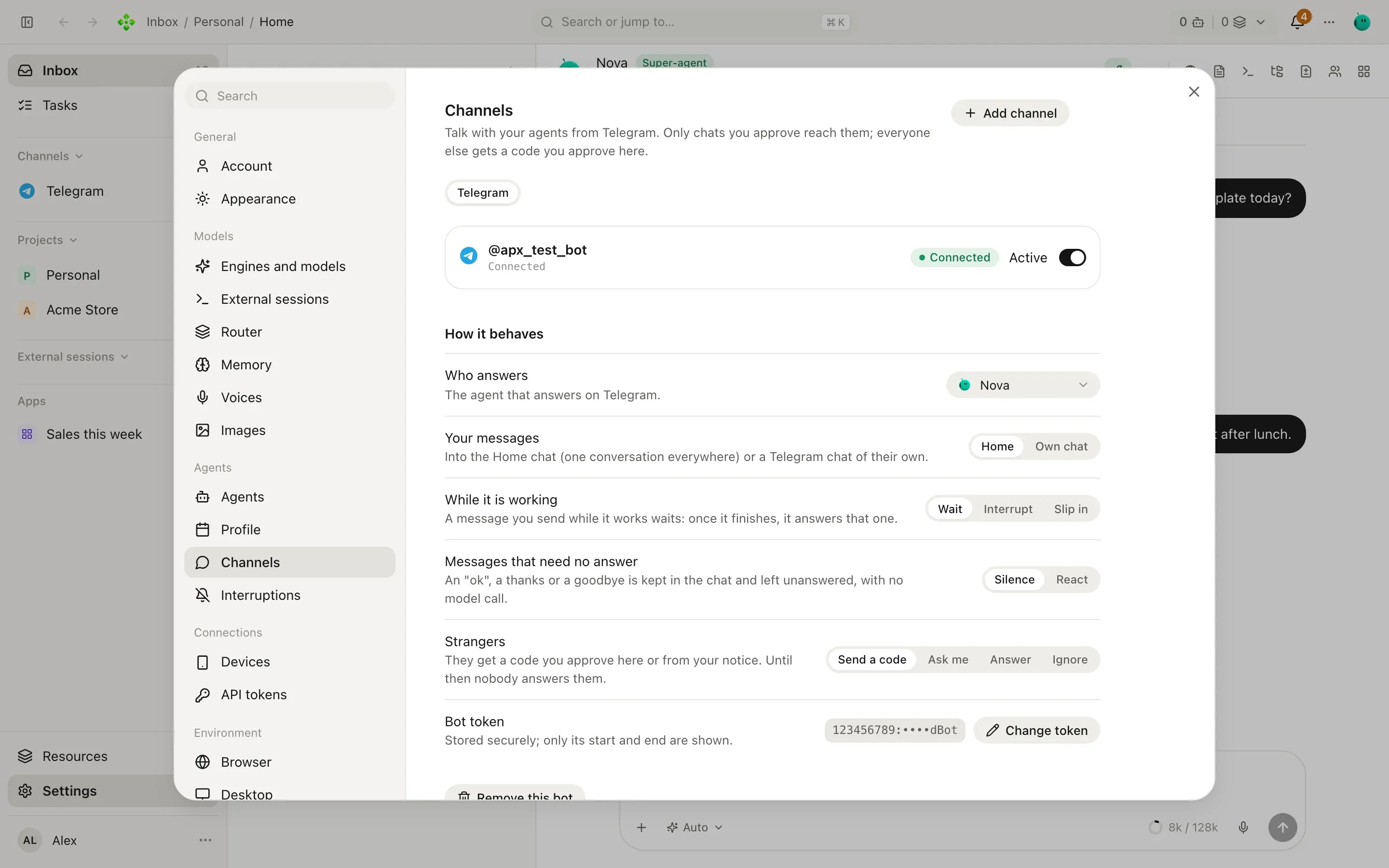Viewport: 1389px width, 868px height.
Task: Open the notifications bell
Action: 1297,22
